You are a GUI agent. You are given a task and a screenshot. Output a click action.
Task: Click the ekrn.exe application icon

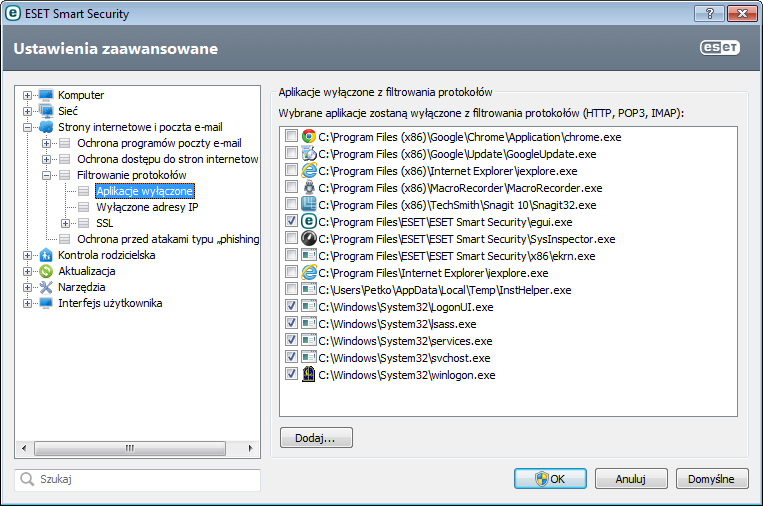(309, 255)
